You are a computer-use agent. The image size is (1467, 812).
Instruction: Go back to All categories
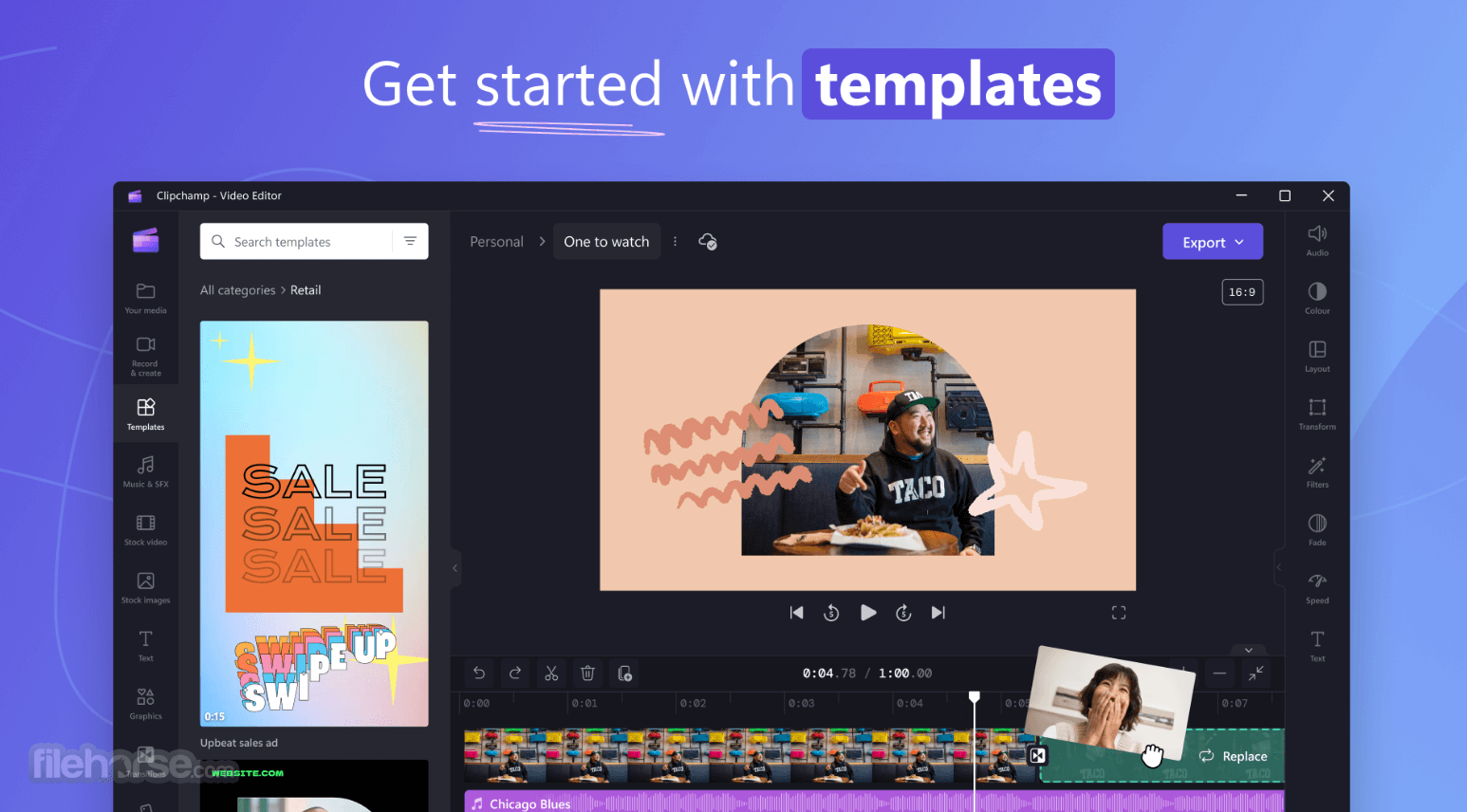[x=237, y=290]
